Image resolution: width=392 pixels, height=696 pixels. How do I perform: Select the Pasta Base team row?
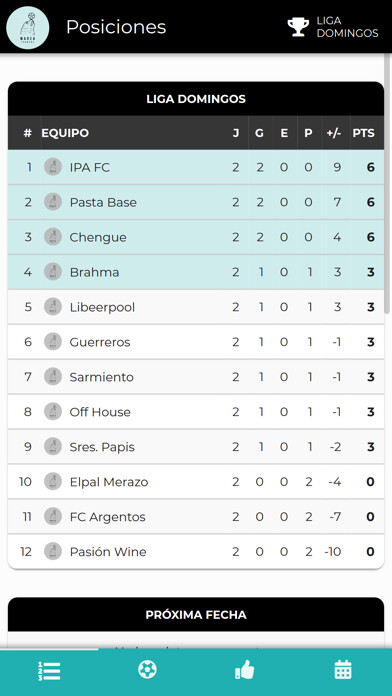196,202
